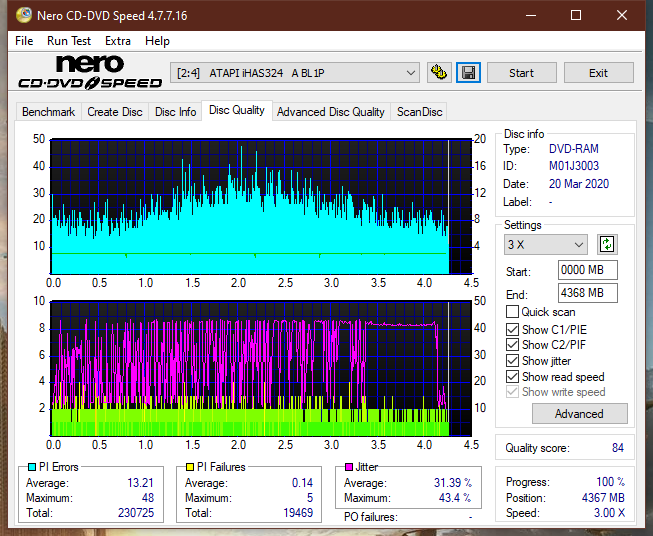The height and width of the screenshot is (536, 653).
Task: Click the PI Errors maximum 48 value
Action: pyautogui.click(x=148, y=498)
